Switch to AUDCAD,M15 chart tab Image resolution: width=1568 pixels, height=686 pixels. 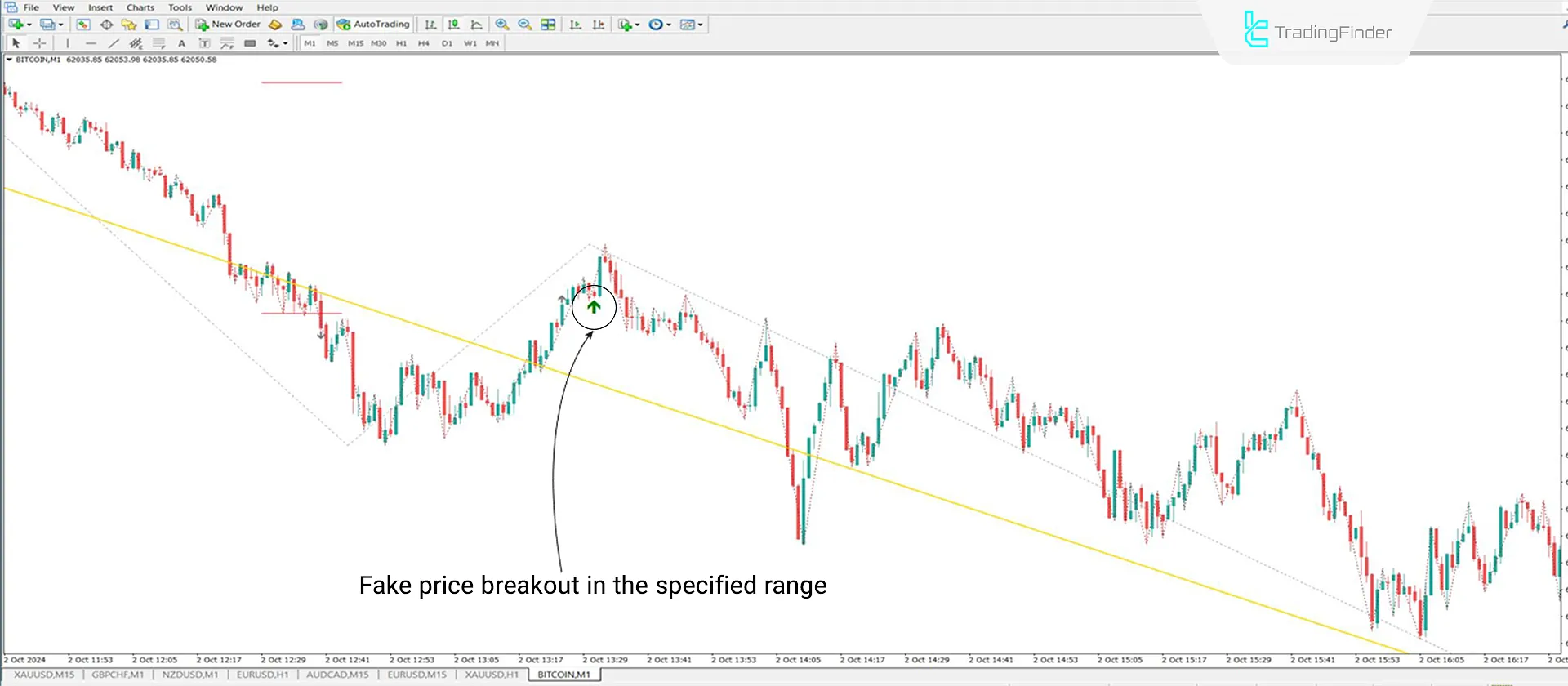pyautogui.click(x=337, y=675)
